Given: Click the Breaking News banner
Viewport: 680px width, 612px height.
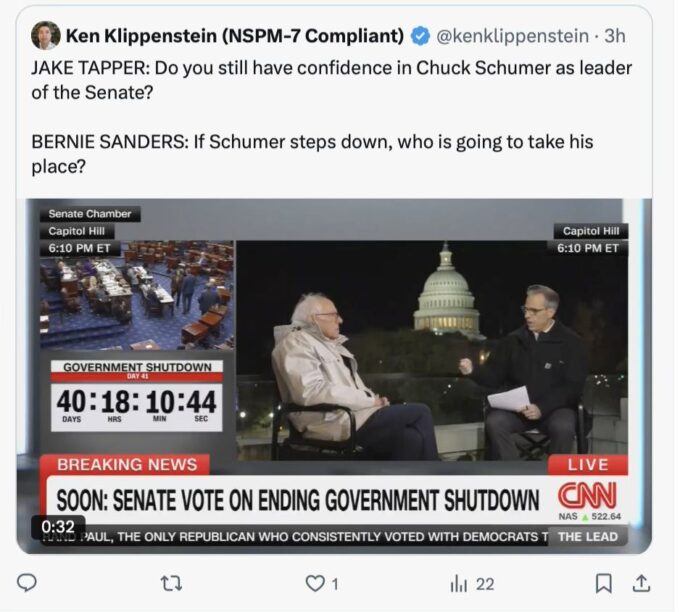Looking at the screenshot, I should pyautogui.click(x=126, y=464).
